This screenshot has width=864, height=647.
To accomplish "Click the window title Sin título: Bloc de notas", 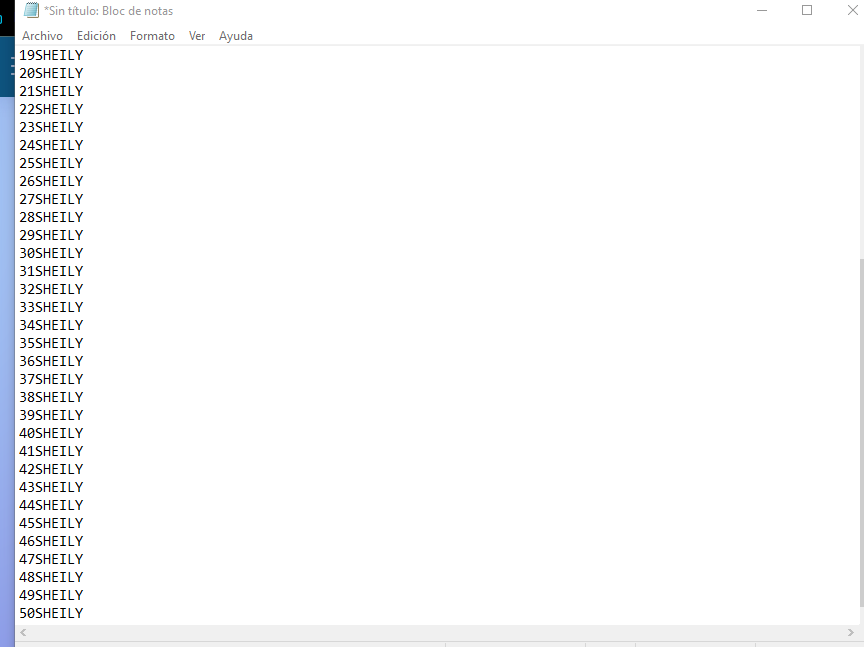I will [109, 10].
